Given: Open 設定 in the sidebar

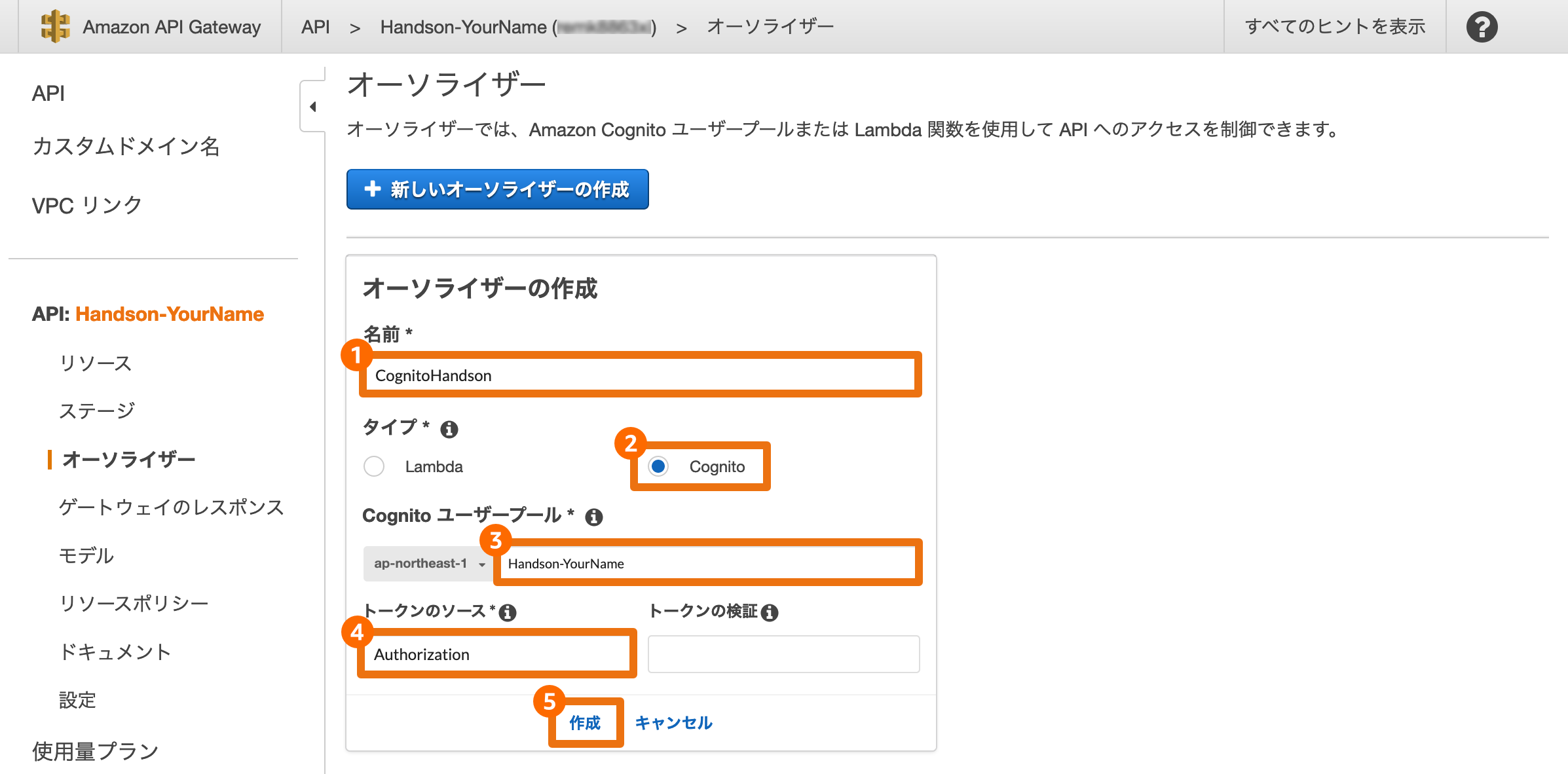Looking at the screenshot, I should pyautogui.click(x=77, y=700).
